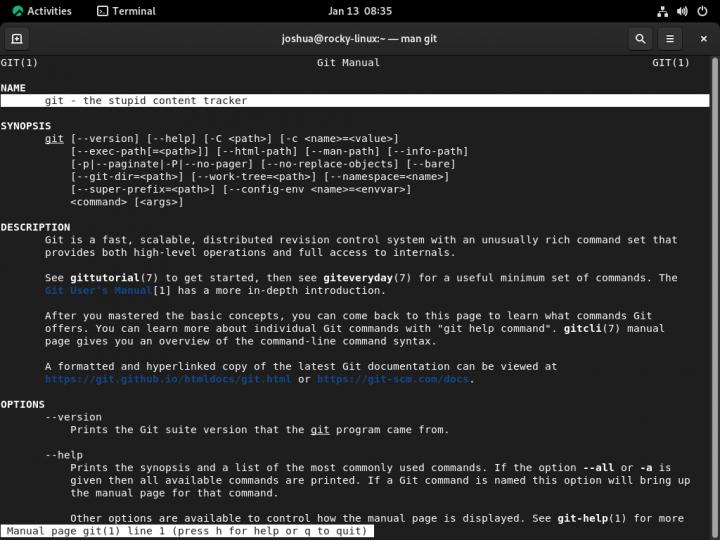Click the Terminal icon in top bar

102,11
